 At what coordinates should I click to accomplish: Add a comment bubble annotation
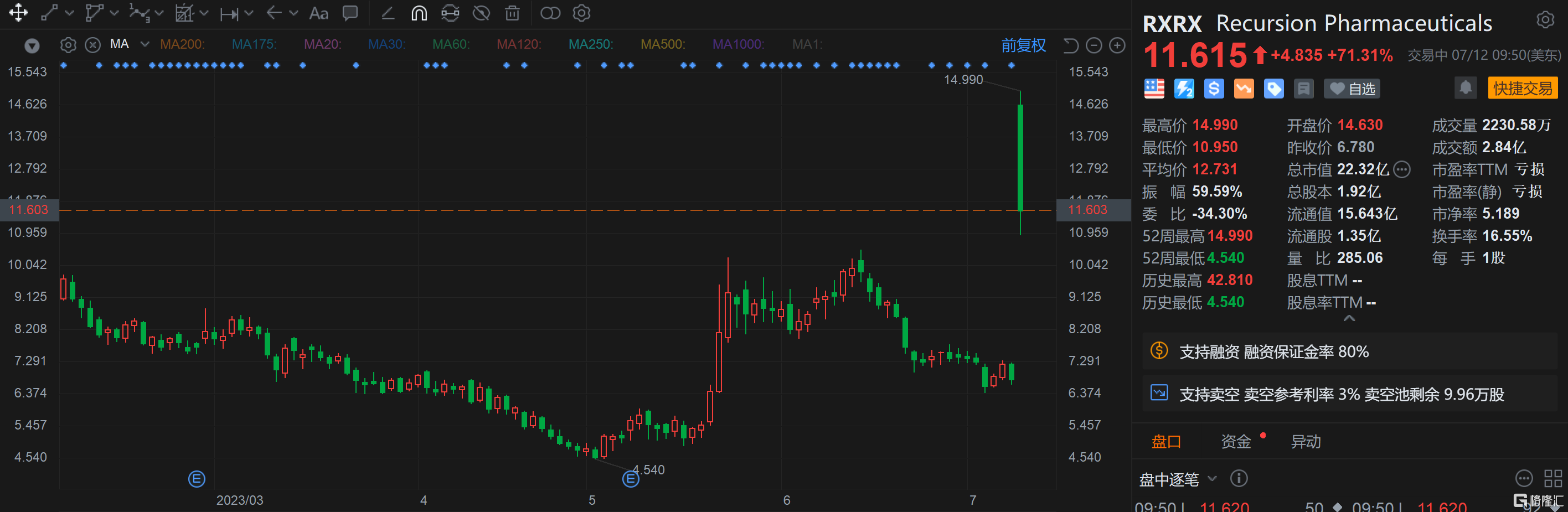point(350,13)
